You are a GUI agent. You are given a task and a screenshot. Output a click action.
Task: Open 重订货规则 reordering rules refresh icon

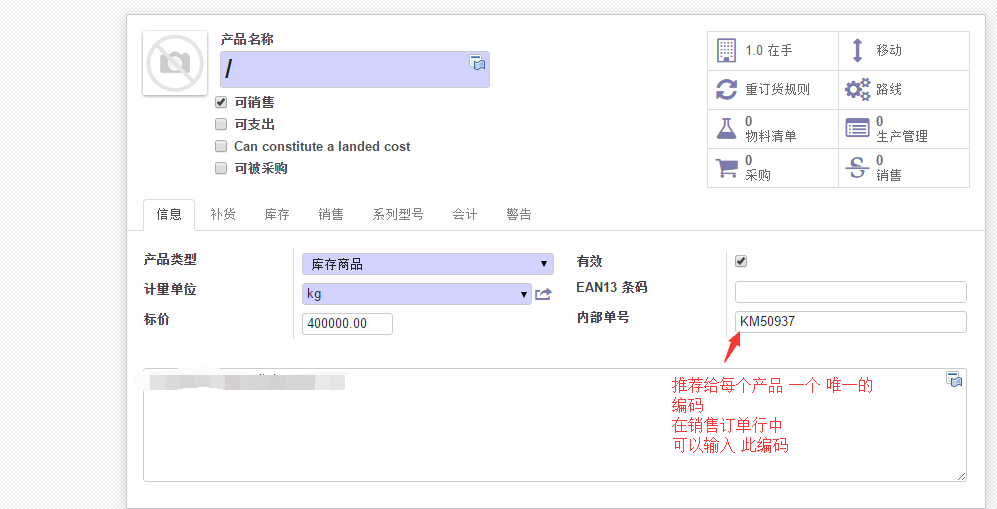(726, 89)
